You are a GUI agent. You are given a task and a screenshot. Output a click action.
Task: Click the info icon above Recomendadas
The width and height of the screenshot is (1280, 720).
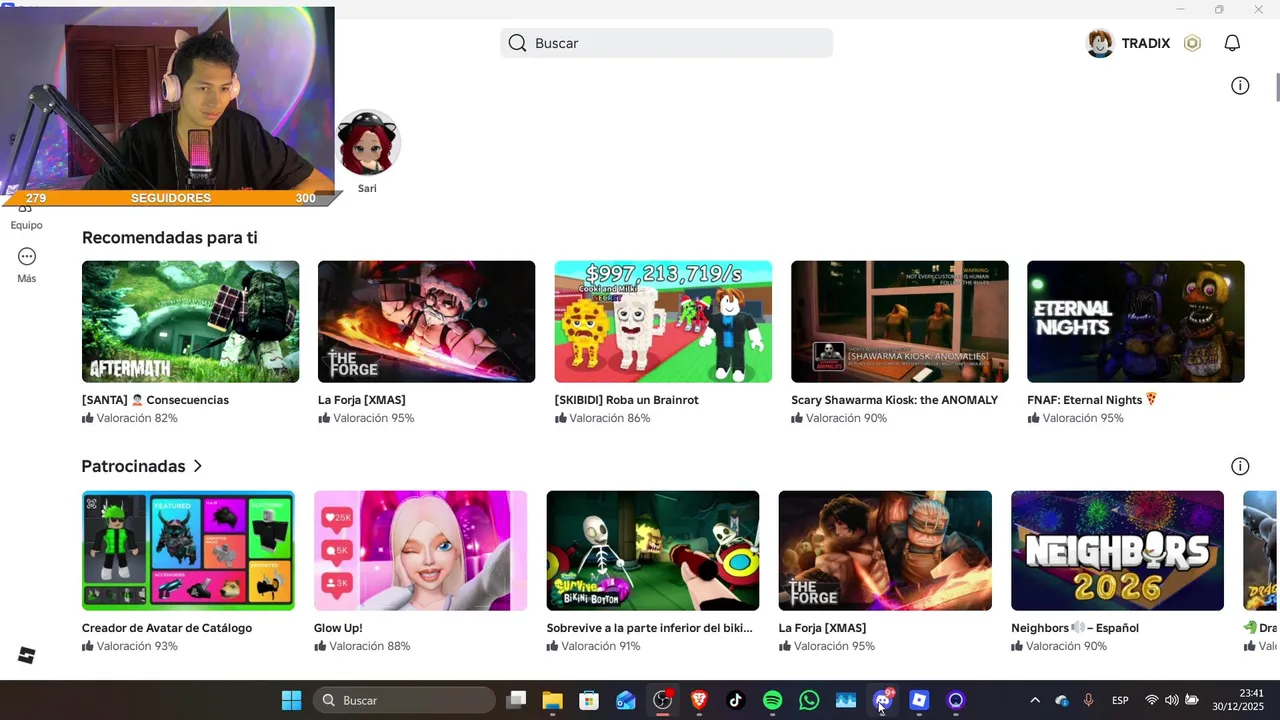point(1240,86)
